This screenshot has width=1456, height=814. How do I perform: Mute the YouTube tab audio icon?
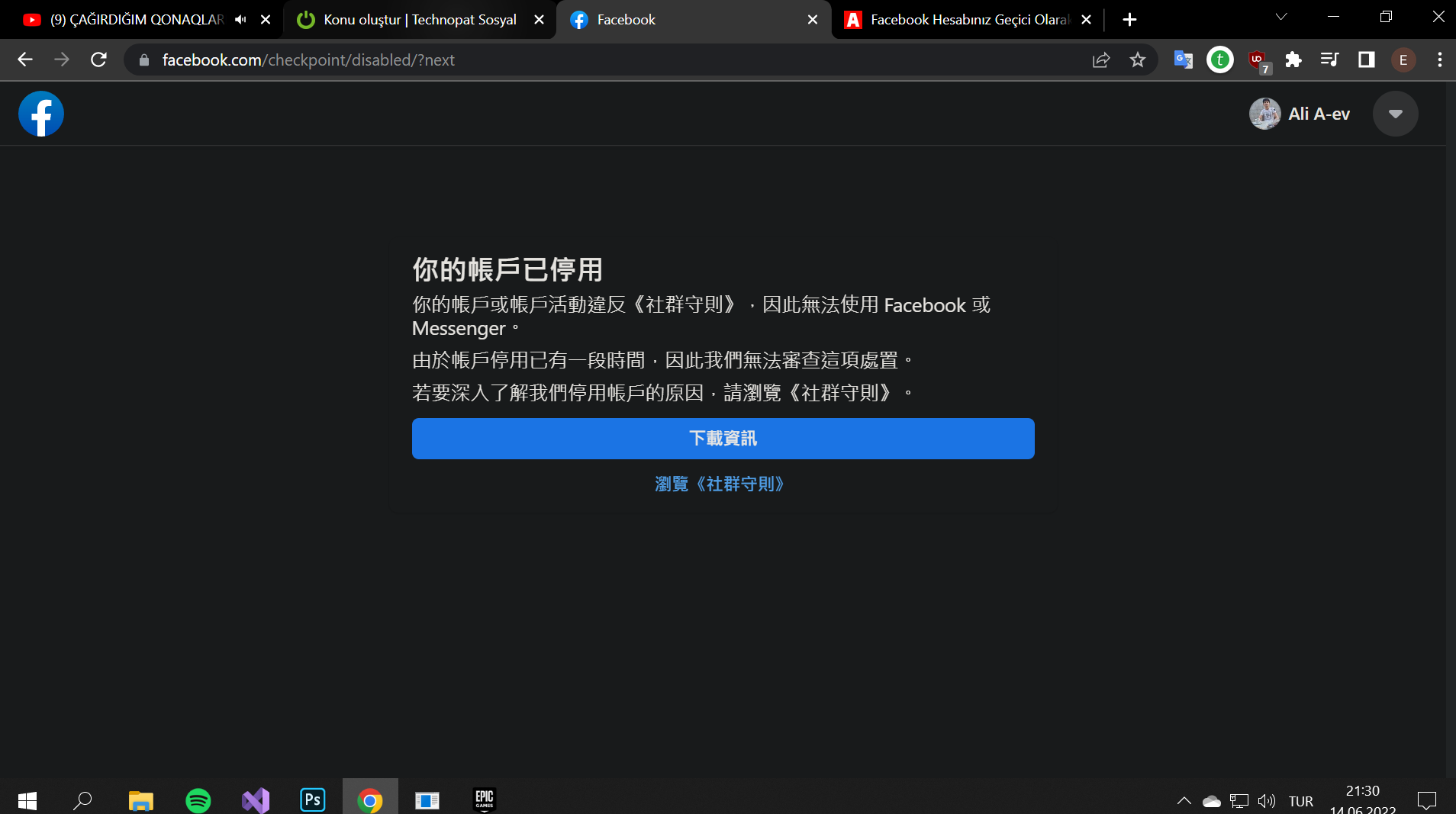240,20
